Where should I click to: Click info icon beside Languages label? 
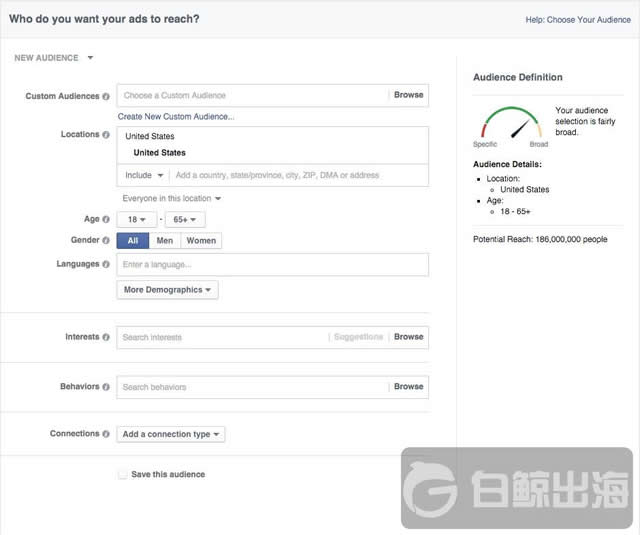tap(107, 264)
